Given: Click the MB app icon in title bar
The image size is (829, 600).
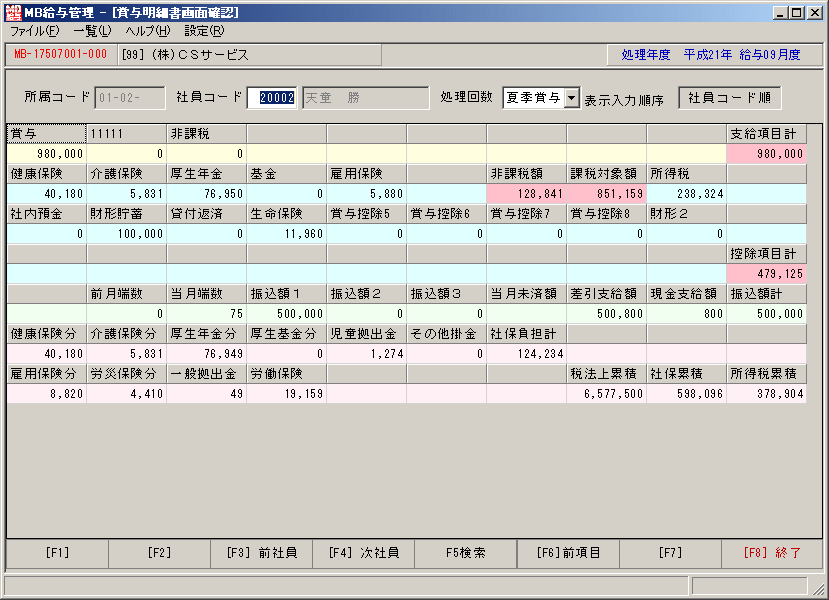Looking at the screenshot, I should click(13, 12).
